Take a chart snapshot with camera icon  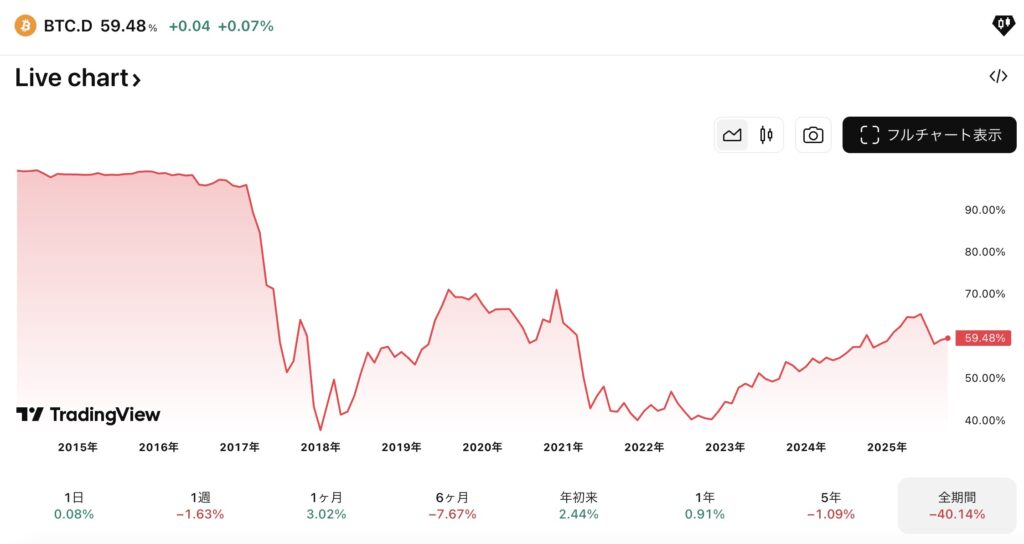(x=813, y=135)
